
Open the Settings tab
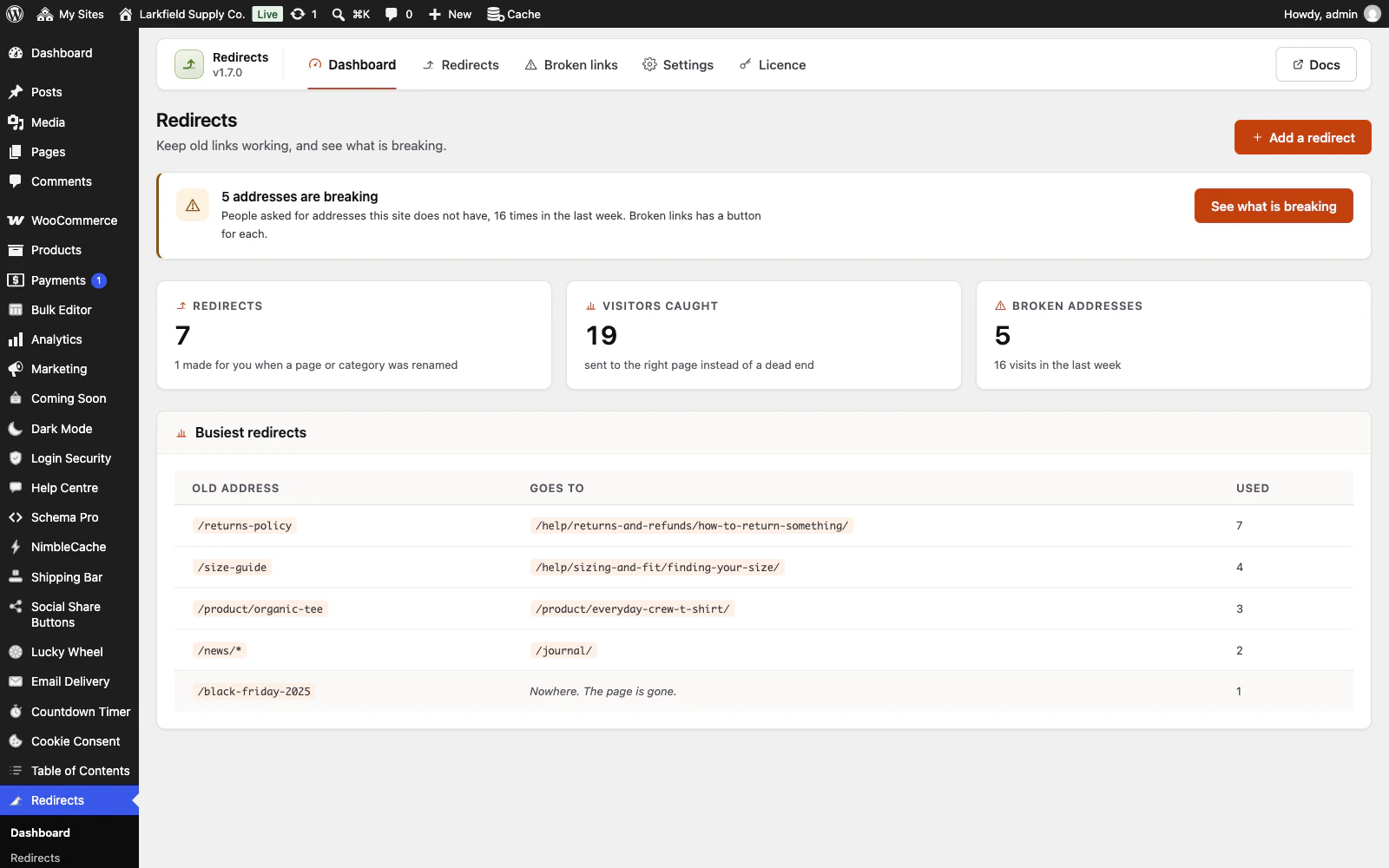(678, 65)
